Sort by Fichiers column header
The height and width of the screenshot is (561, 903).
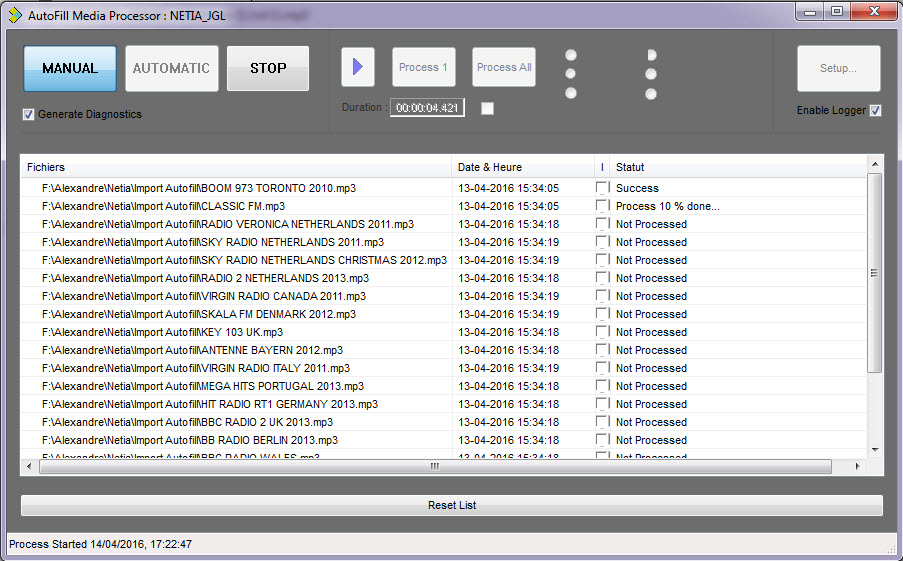235,167
